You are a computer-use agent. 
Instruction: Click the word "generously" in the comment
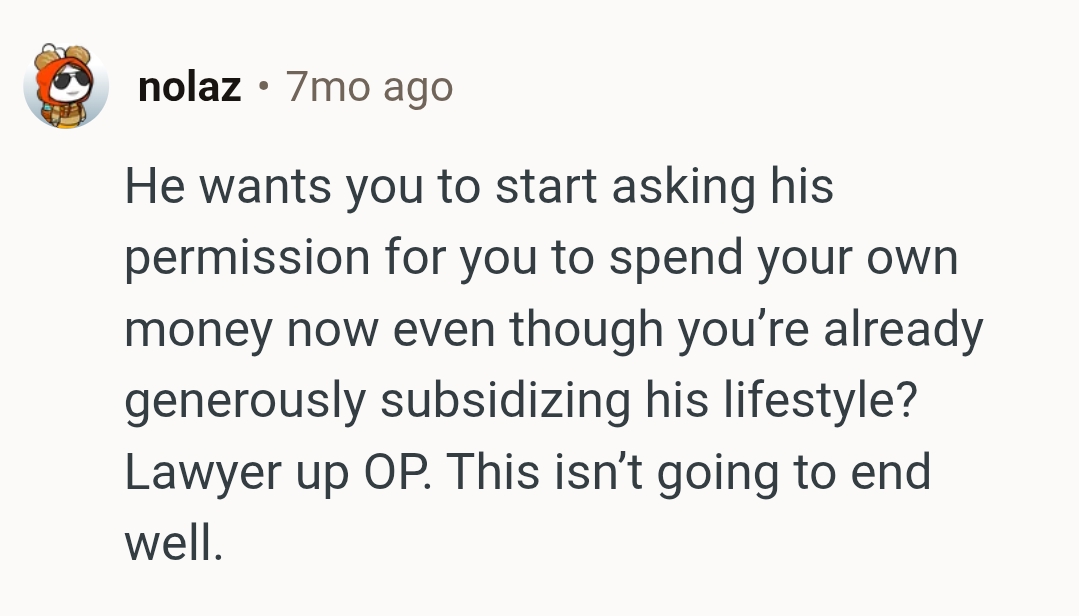pos(245,400)
